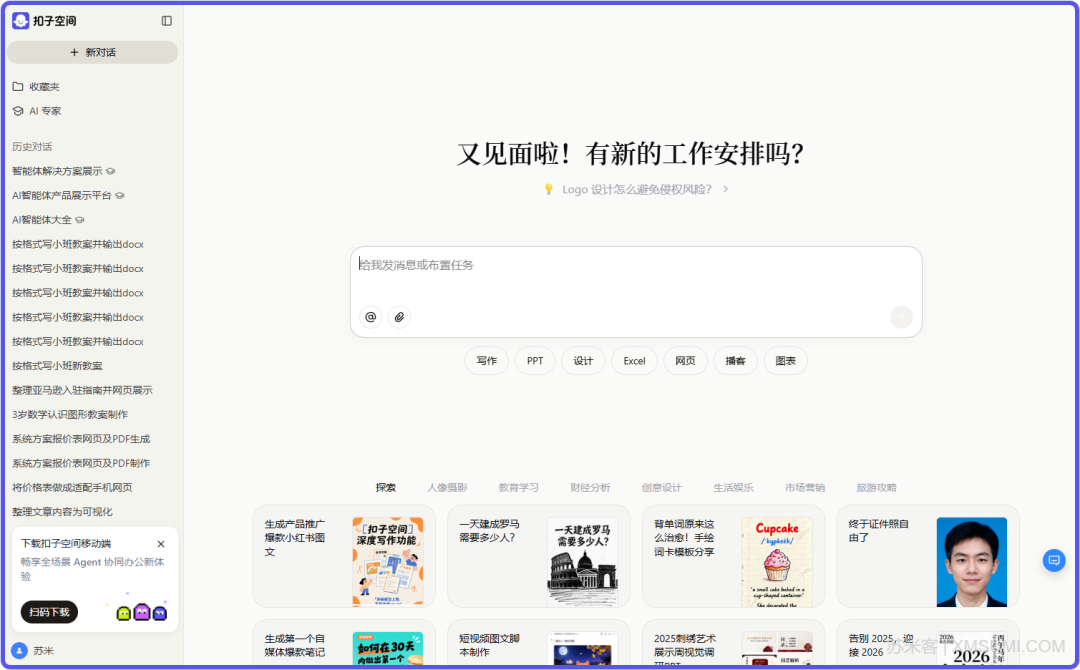Viewport: 1080px width, 670px height.
Task: Switch to the 创意设计 tab
Action: [662, 488]
